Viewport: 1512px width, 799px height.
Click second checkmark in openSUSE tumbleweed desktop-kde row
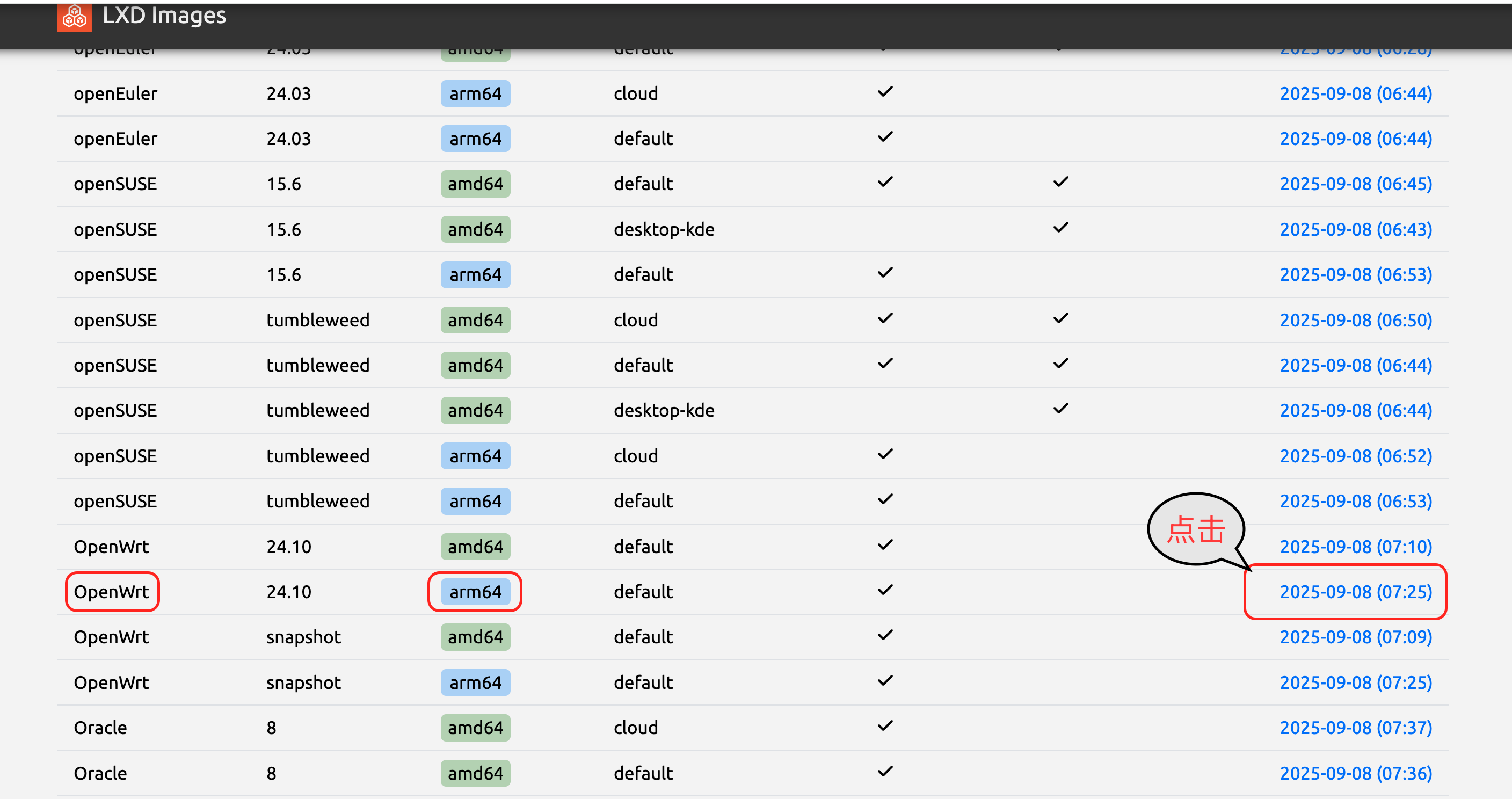click(1060, 409)
